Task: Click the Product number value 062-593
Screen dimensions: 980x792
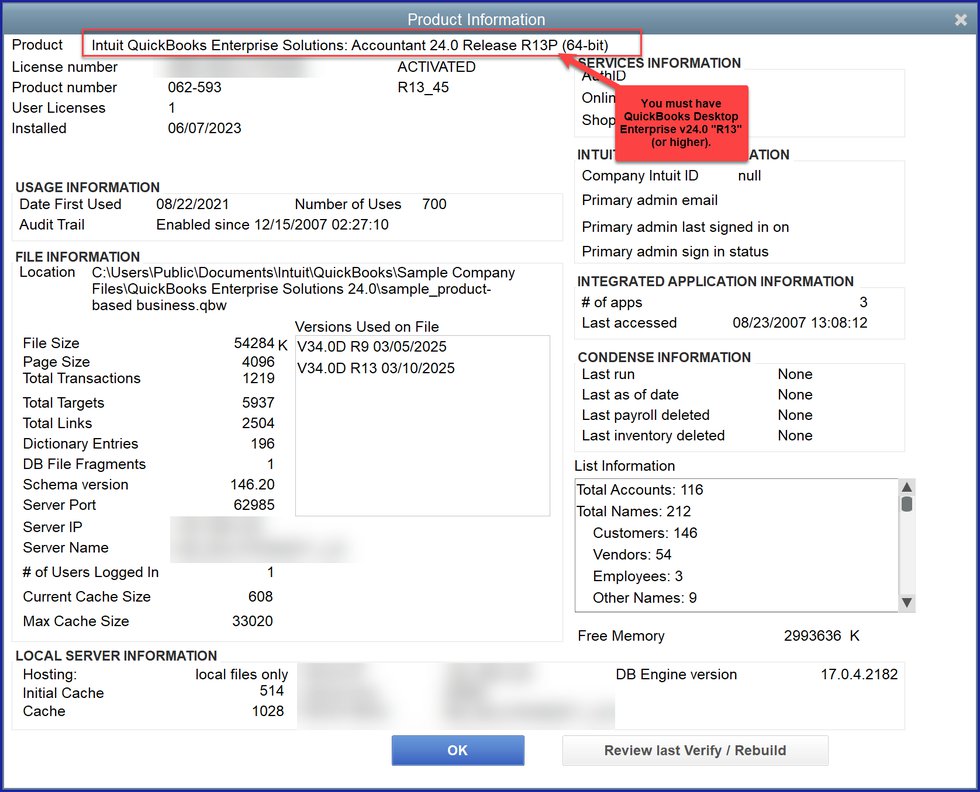Action: coord(195,87)
